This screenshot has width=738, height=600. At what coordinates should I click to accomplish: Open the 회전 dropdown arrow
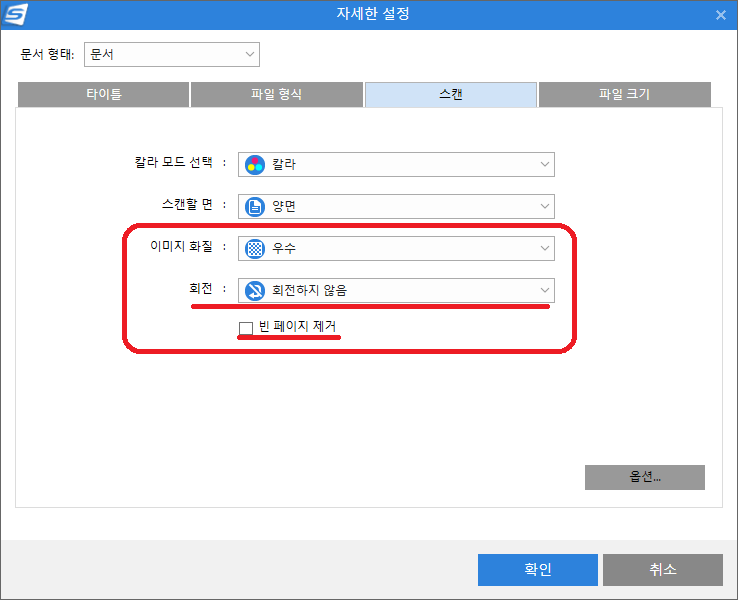pos(545,290)
